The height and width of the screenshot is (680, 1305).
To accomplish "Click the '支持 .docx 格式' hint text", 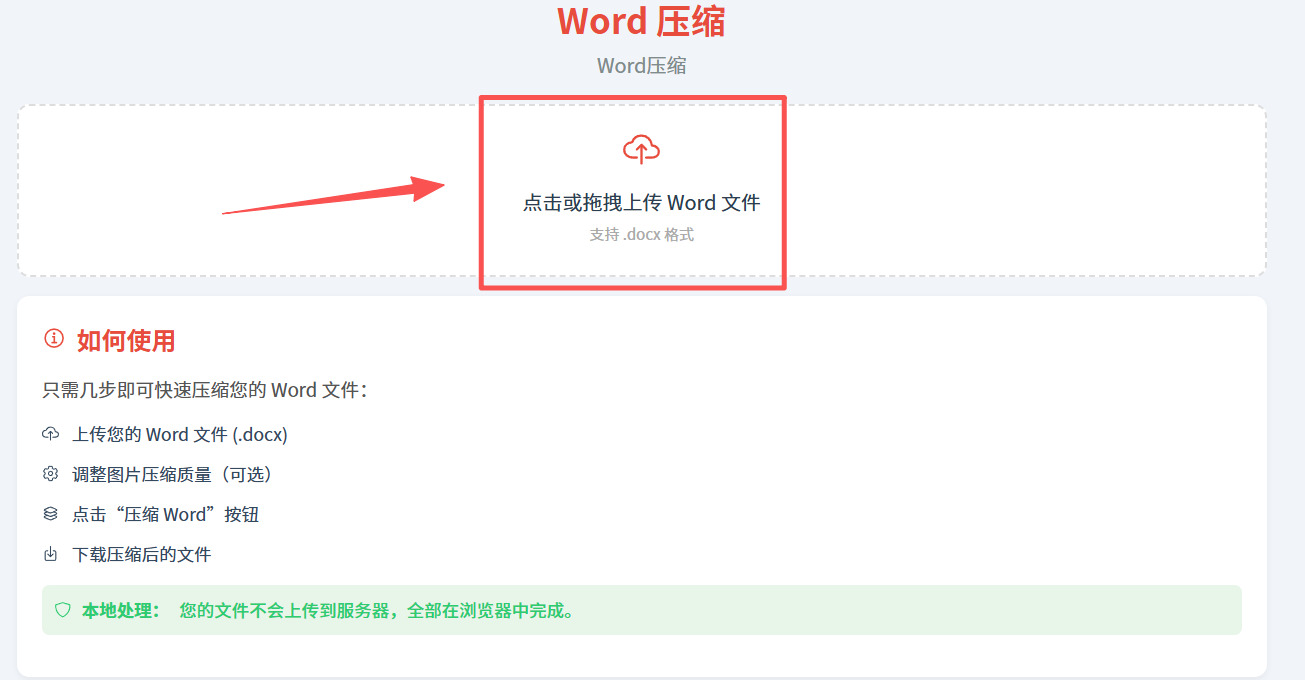I will pyautogui.click(x=641, y=235).
